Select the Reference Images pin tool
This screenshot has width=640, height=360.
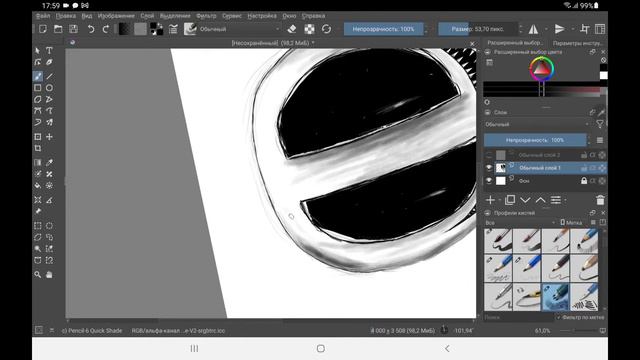coord(38,211)
